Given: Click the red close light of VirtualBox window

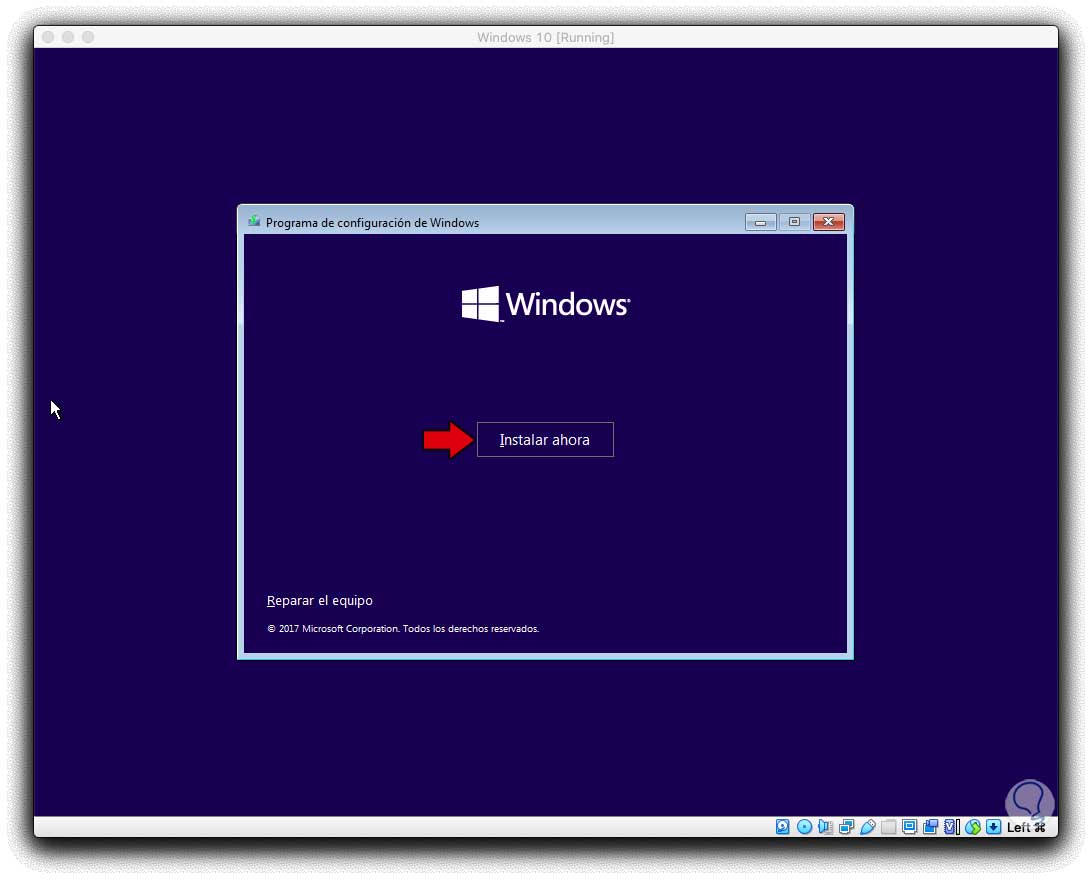Looking at the screenshot, I should 48,37.
